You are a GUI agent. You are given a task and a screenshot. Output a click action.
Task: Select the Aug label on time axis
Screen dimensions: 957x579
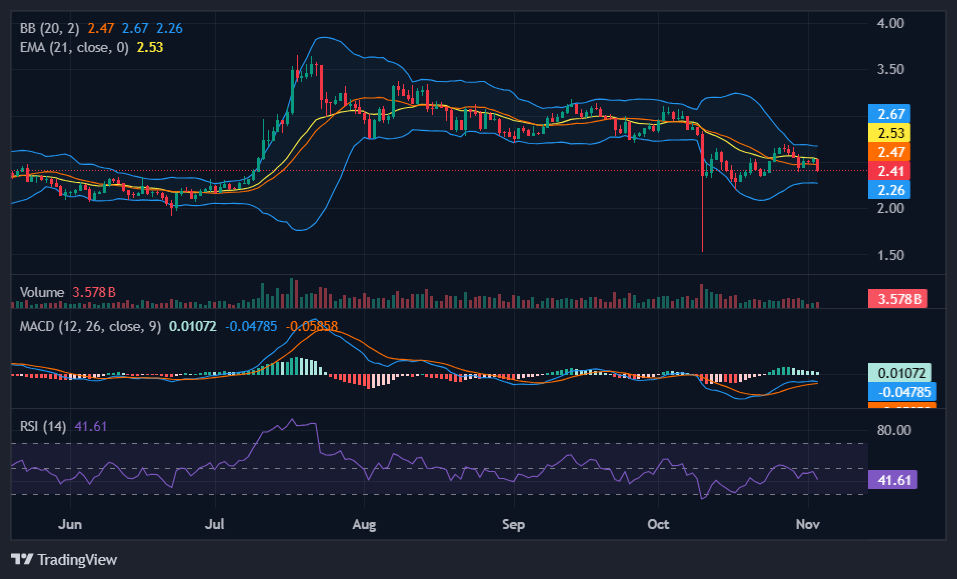tap(365, 524)
